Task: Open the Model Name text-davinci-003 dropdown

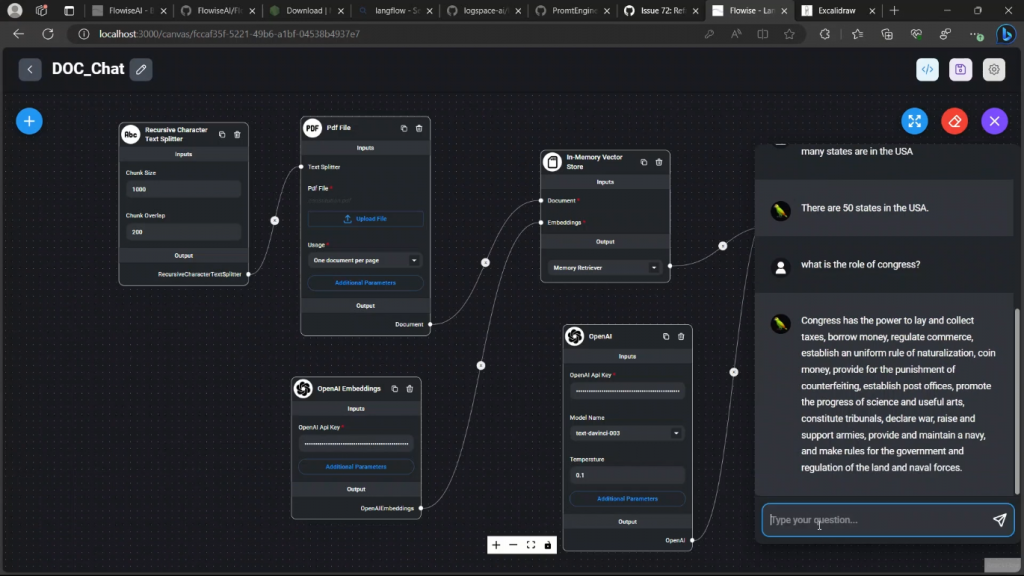Action: pyautogui.click(x=627, y=433)
